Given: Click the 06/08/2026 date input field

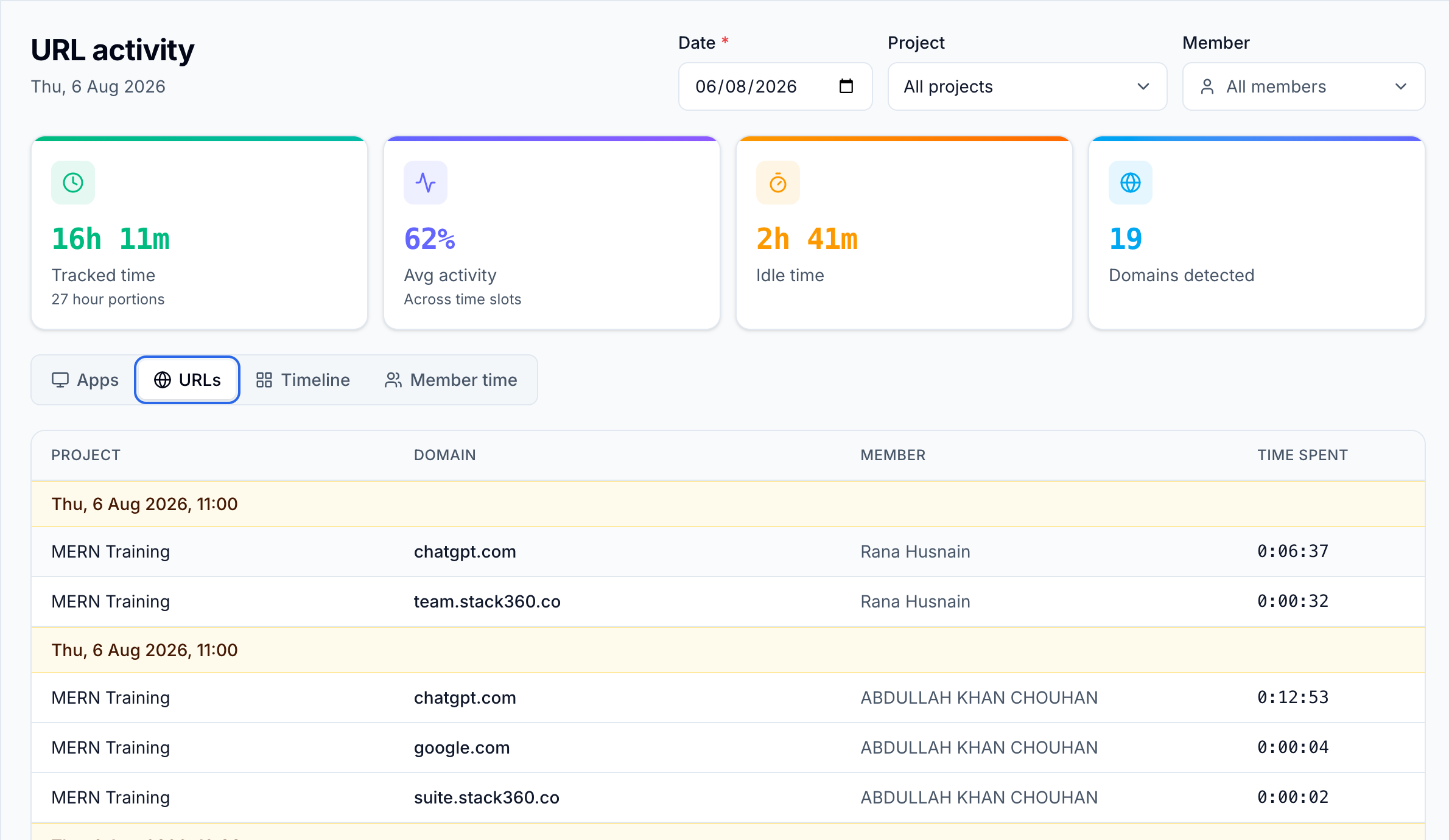Looking at the screenshot, I should click(775, 86).
